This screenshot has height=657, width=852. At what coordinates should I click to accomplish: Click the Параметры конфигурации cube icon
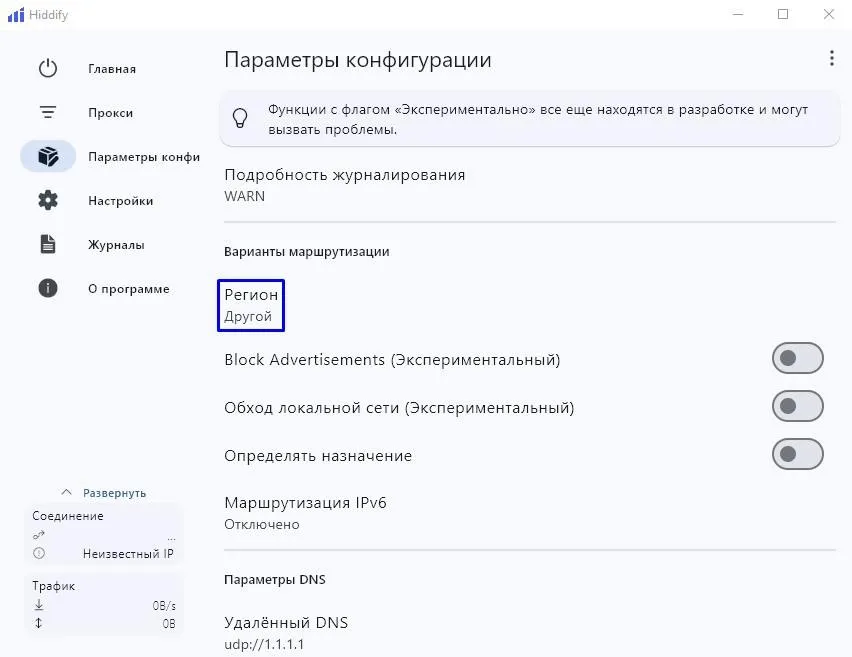[48, 156]
